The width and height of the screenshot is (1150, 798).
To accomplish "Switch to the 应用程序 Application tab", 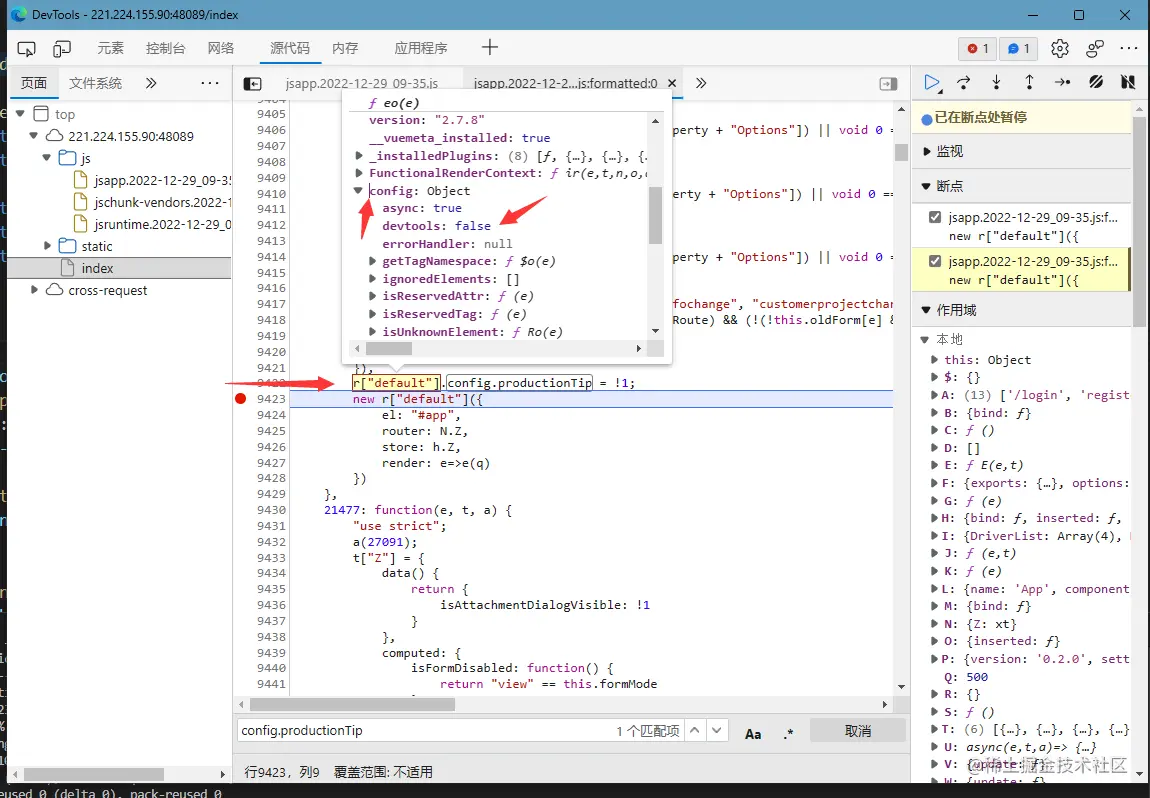I will pyautogui.click(x=421, y=48).
